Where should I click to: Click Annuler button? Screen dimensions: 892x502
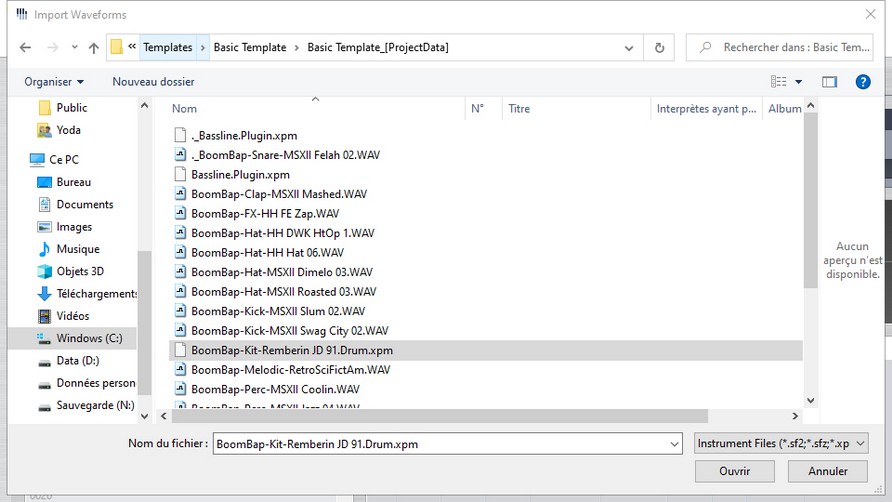[x=828, y=471]
